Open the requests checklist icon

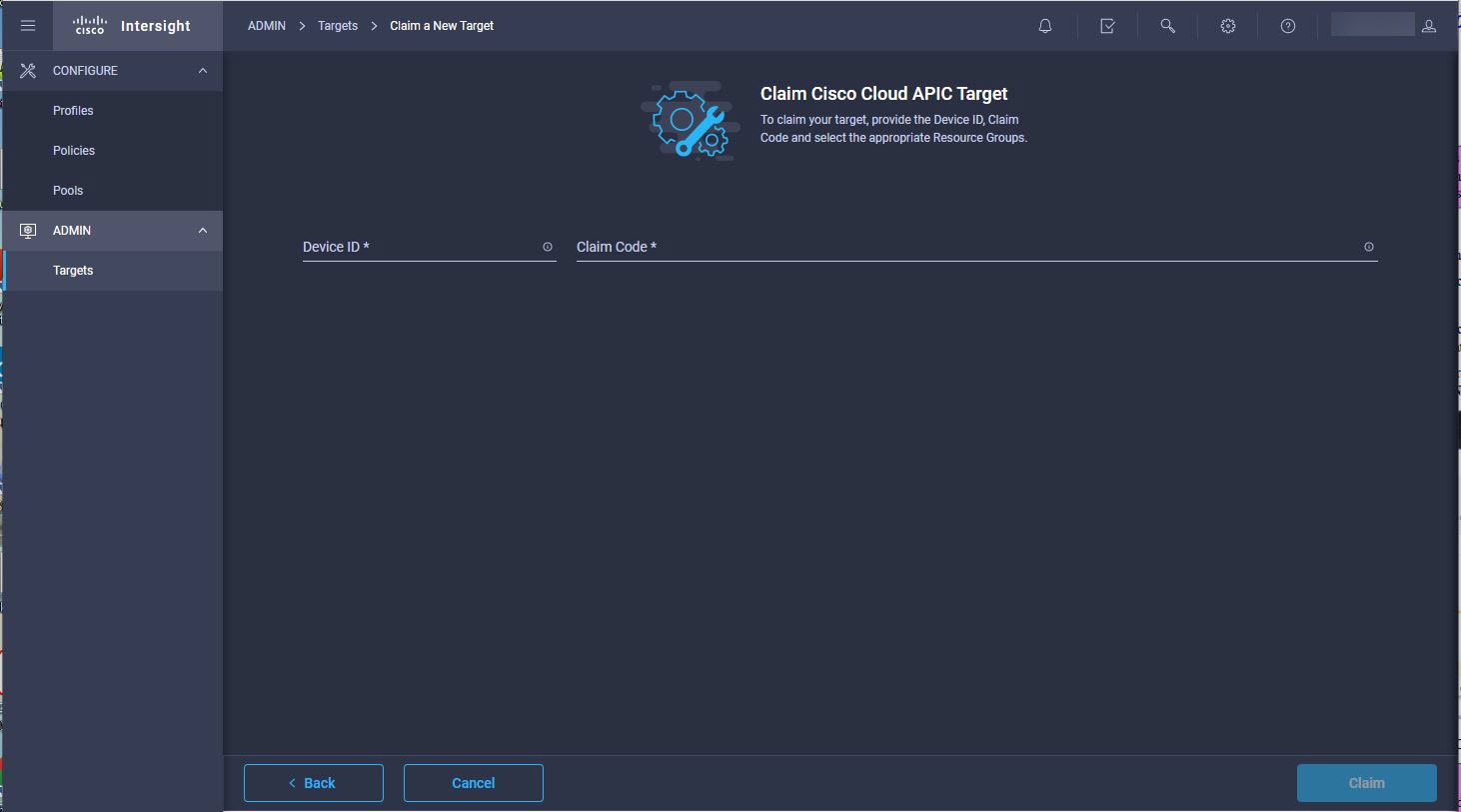(1107, 26)
